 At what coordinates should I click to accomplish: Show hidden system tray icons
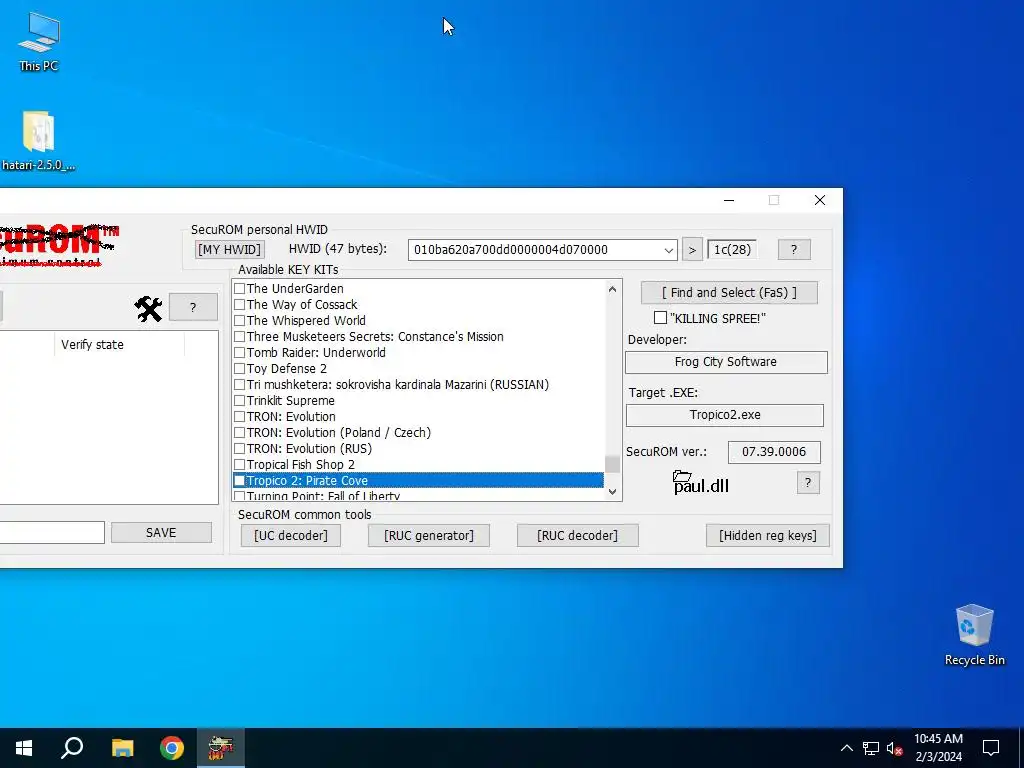[x=846, y=748]
